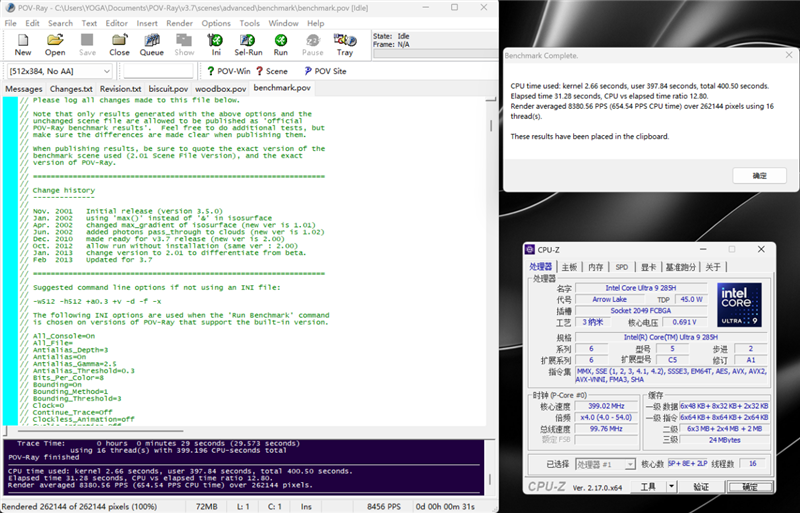Click the Intel Core Ultra 9 285H name field
800x513 pixels.
click(641, 288)
